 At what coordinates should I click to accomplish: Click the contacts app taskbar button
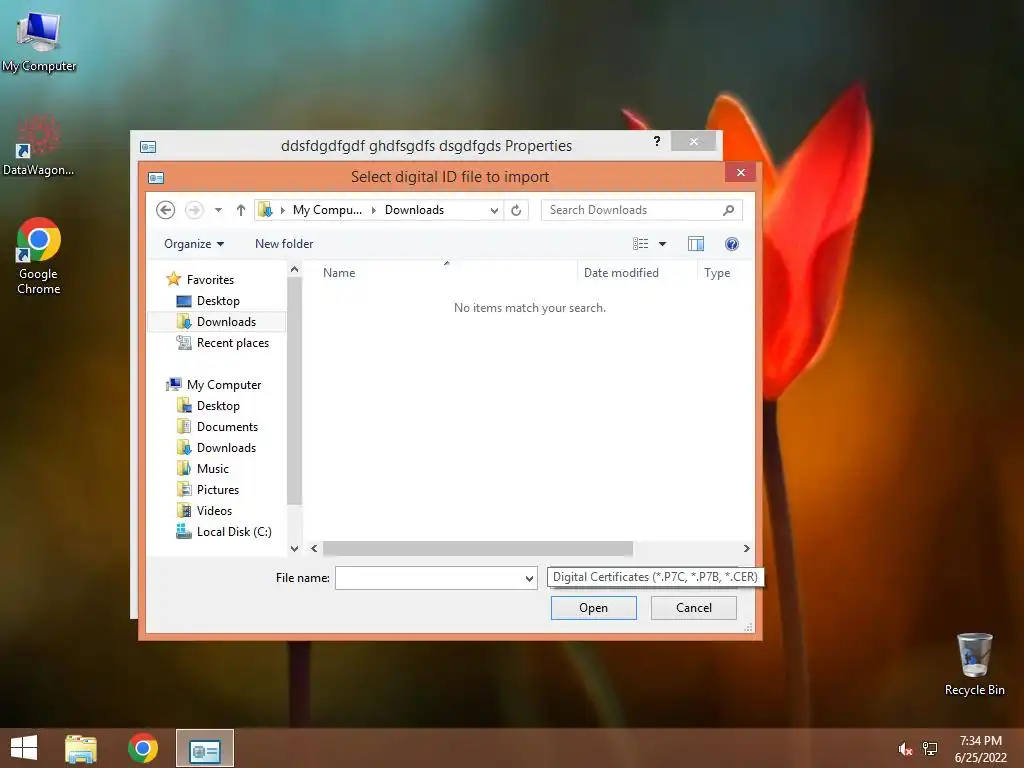204,748
